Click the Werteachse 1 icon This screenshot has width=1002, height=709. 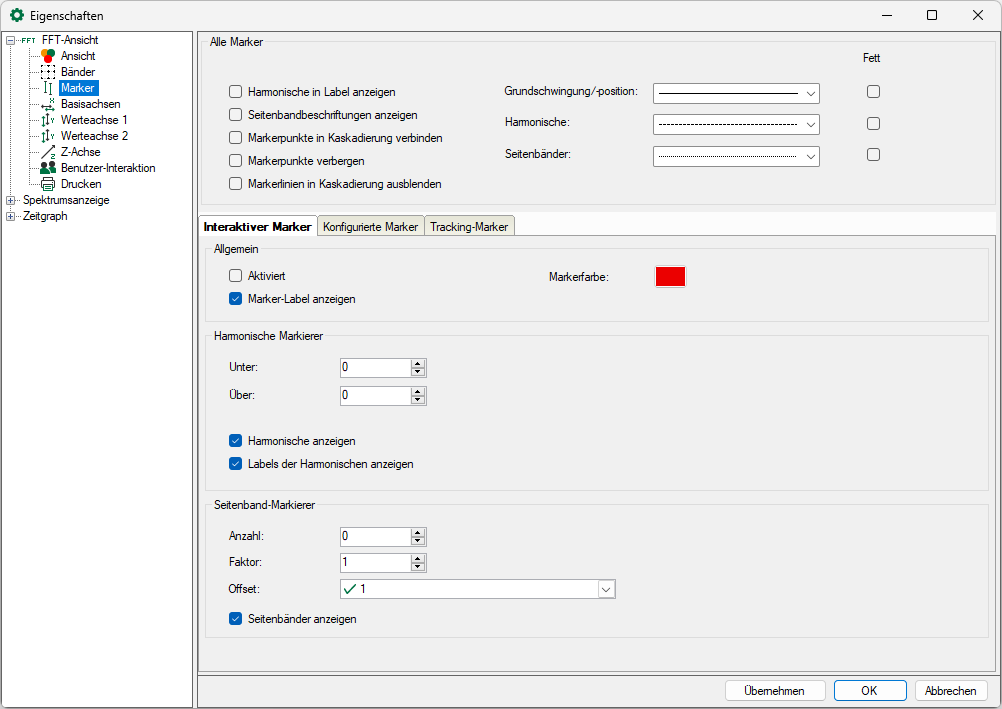48,120
